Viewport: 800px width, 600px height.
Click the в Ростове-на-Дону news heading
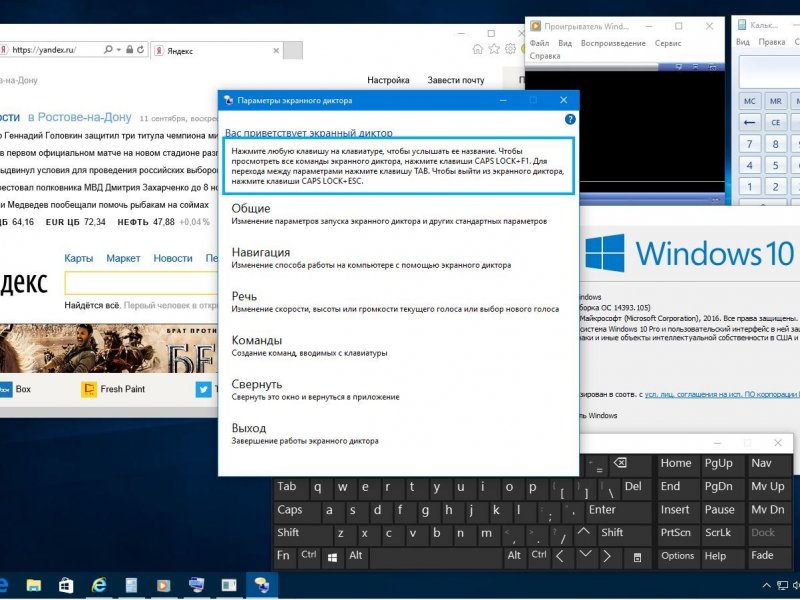(80, 117)
